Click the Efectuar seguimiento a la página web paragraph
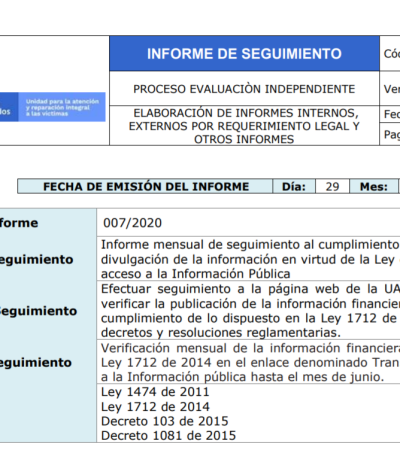Image resolution: width=400 pixels, height=450 pixels. (250, 311)
